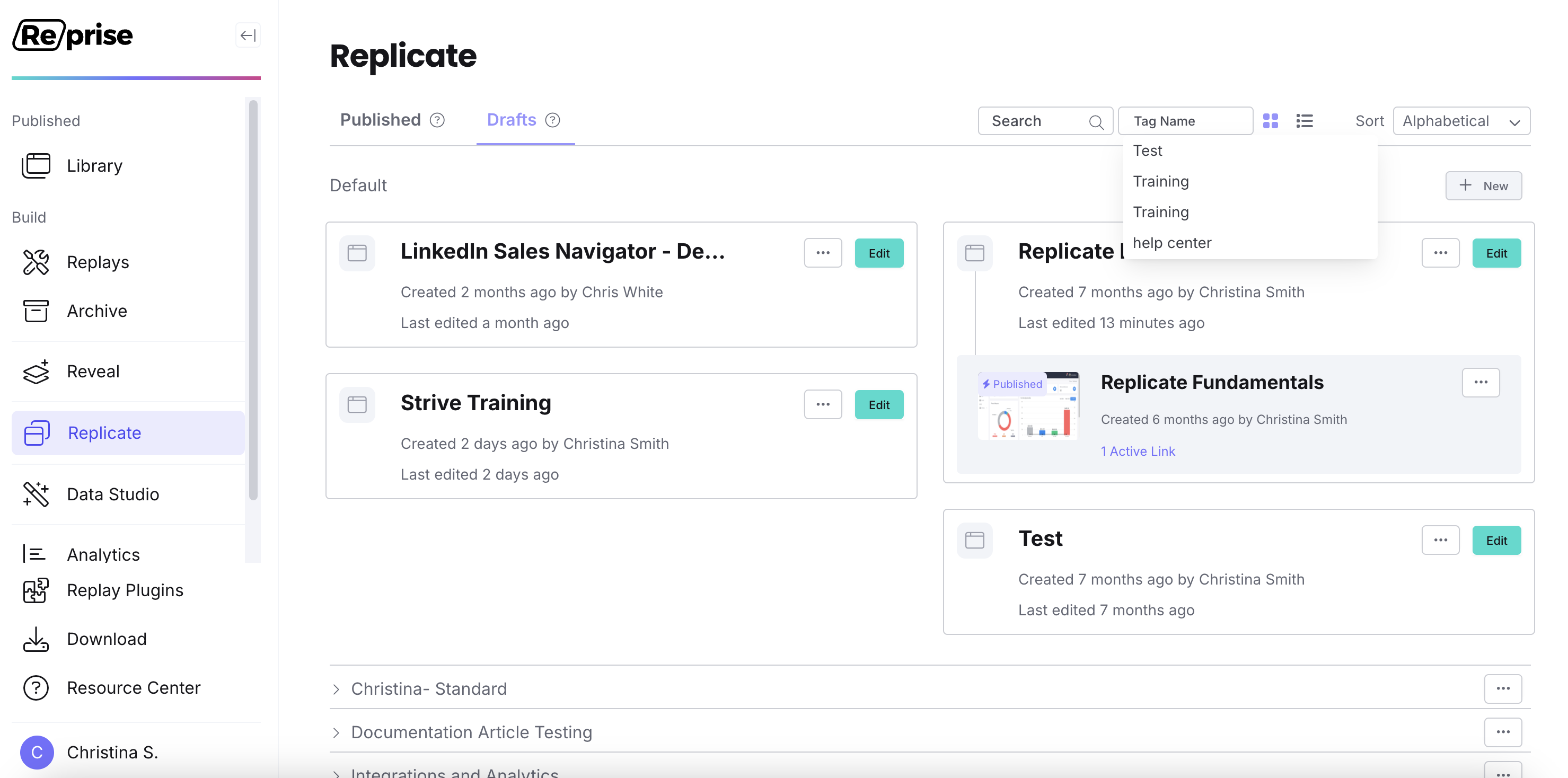
Task: Open the Resource Center help icon
Action: coord(36,688)
